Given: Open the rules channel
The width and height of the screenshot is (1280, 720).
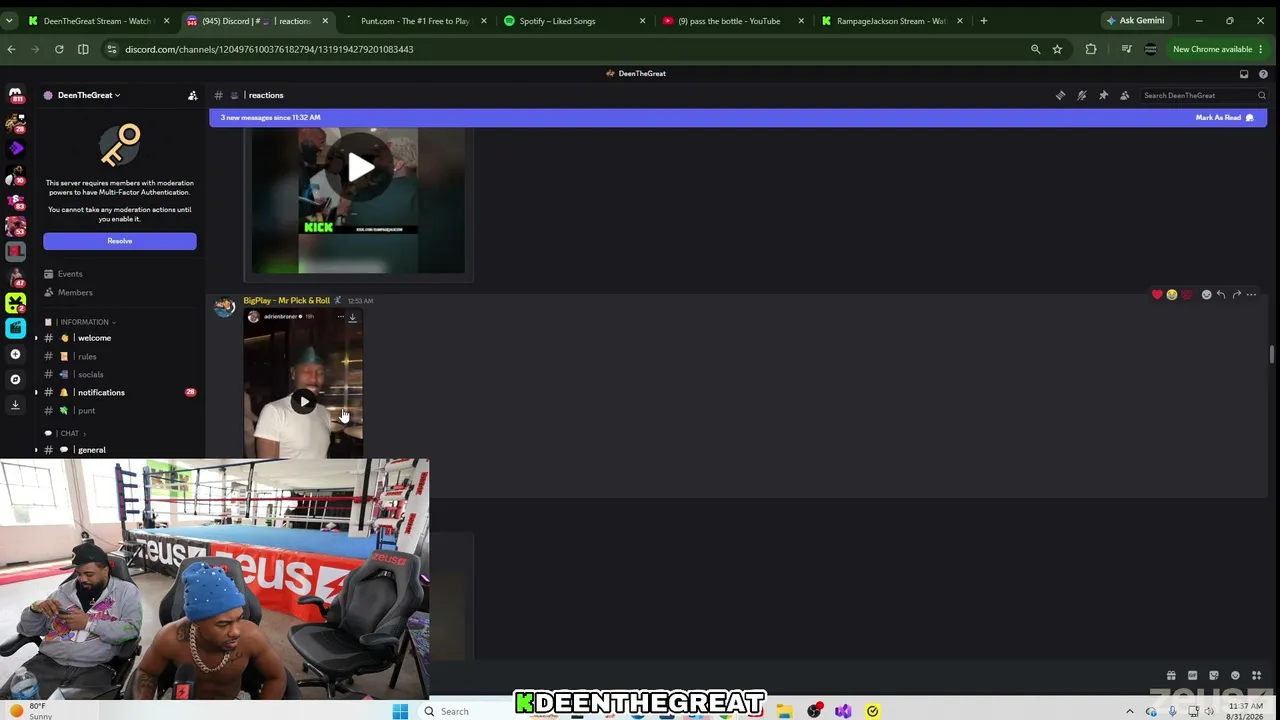Looking at the screenshot, I should pyautogui.click(x=120, y=357).
